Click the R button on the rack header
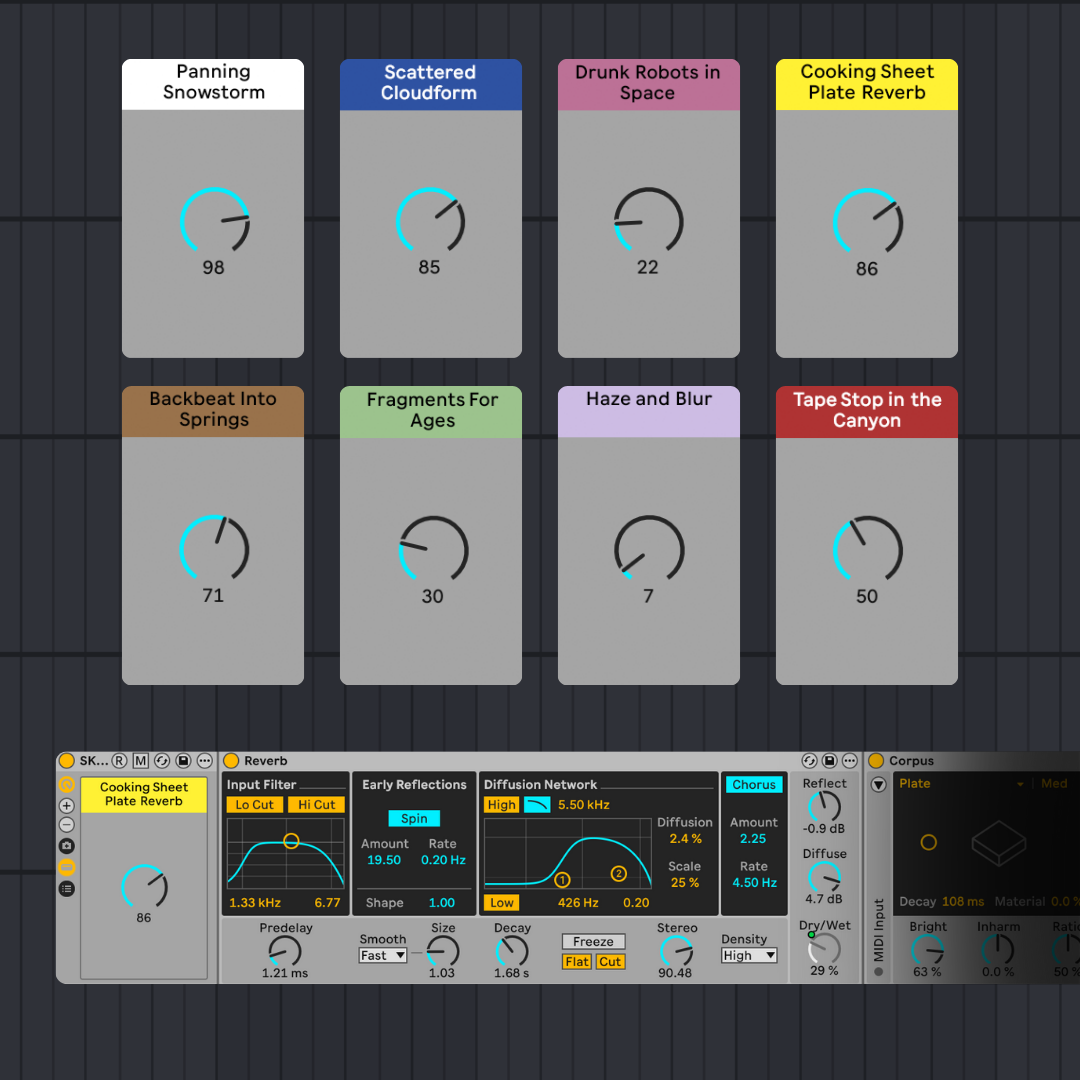Screen dimensions: 1080x1080 (118, 761)
